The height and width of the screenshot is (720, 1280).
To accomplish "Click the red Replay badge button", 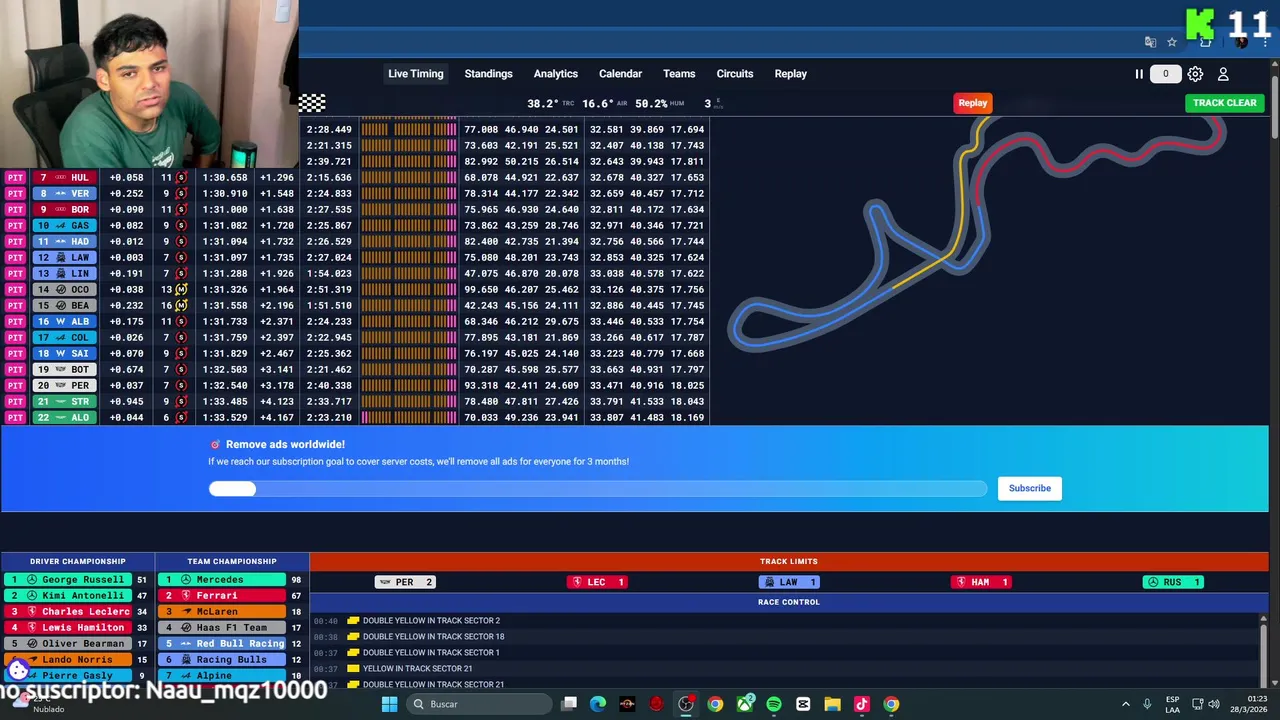I will point(972,103).
